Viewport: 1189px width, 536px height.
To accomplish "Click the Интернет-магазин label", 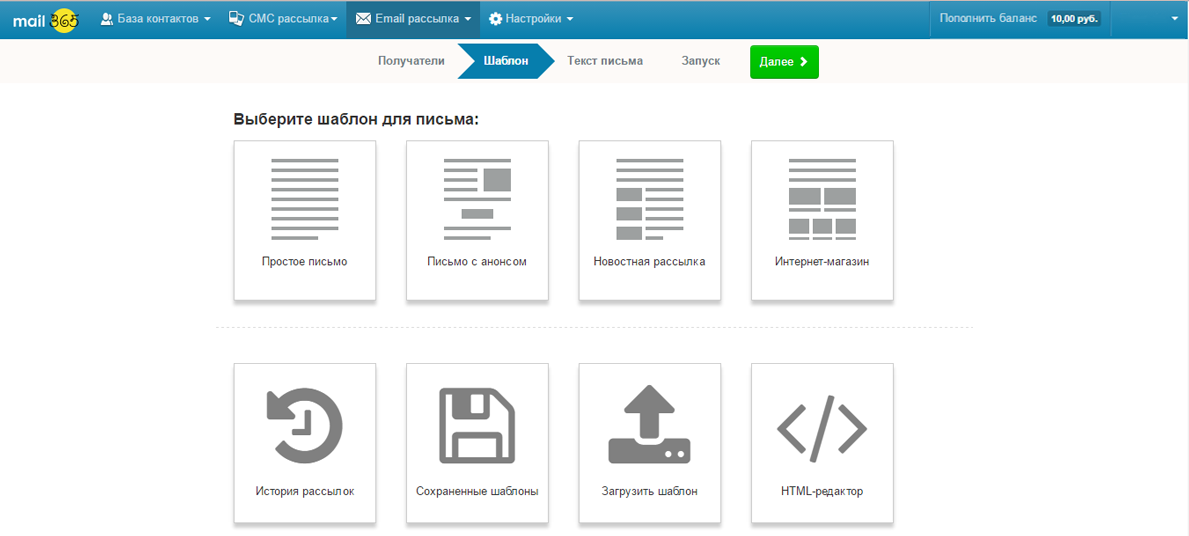I will click(x=822, y=262).
